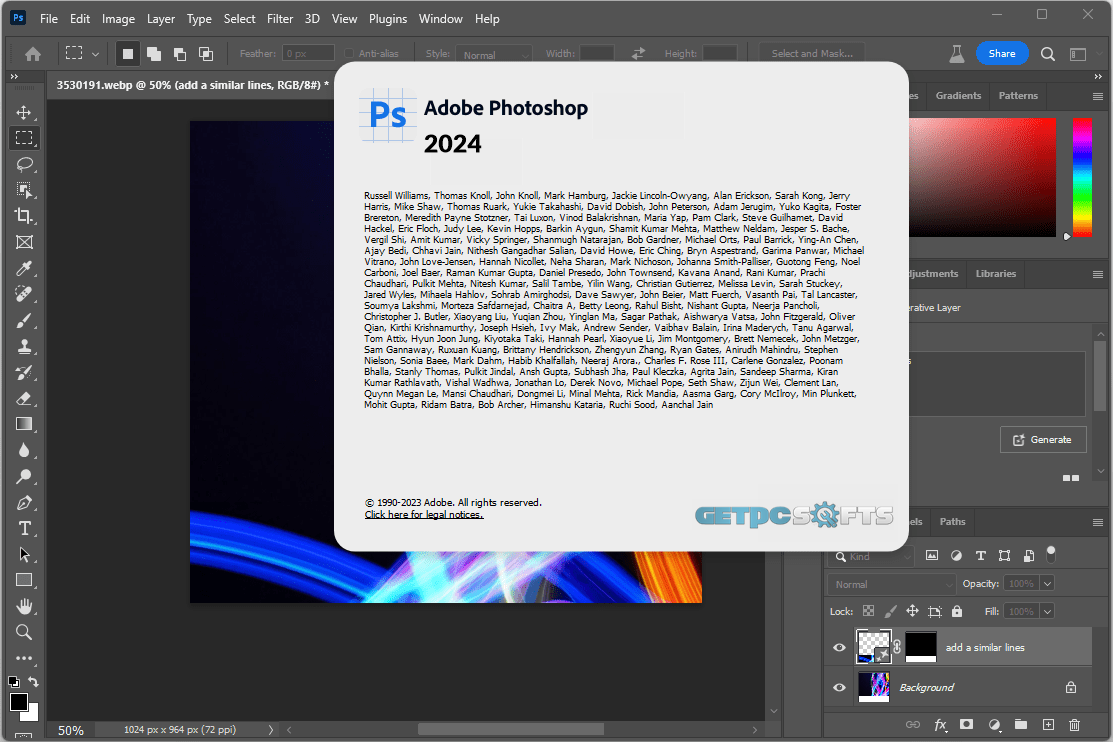The width and height of the screenshot is (1113, 742).
Task: Select the Spot Healing Brush tool
Action: (24, 294)
